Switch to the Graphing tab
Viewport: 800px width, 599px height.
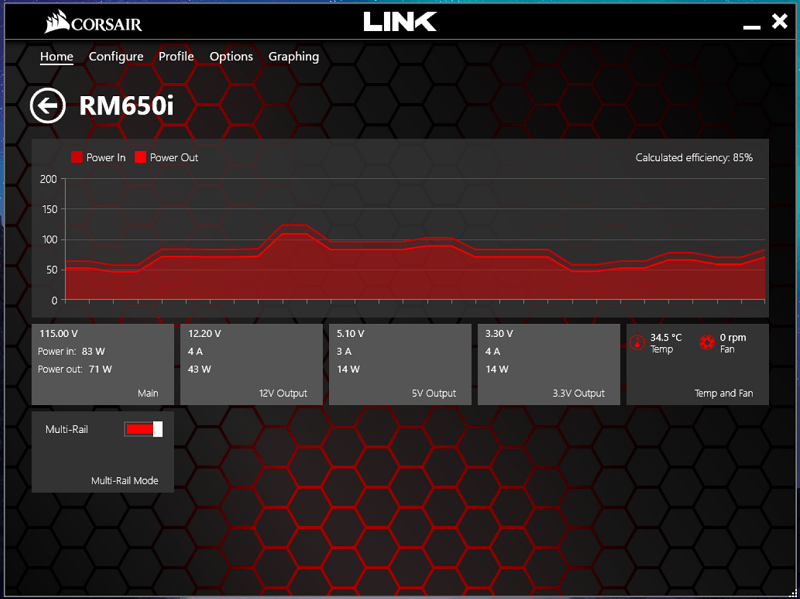click(294, 57)
